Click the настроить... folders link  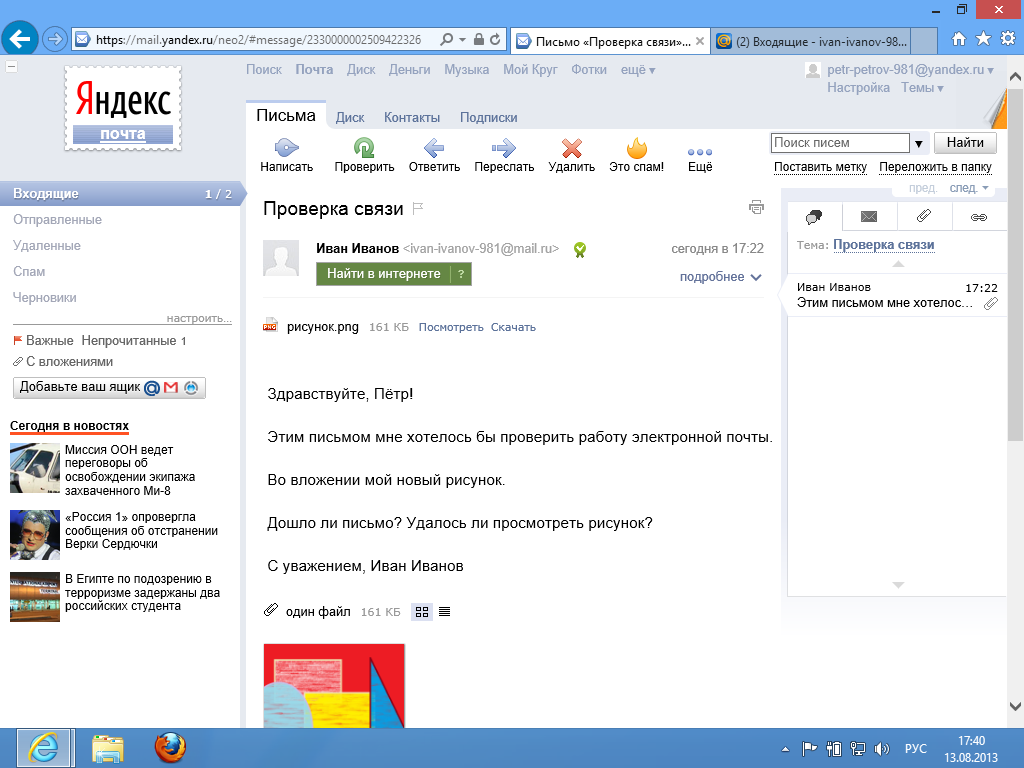pyautogui.click(x=199, y=318)
